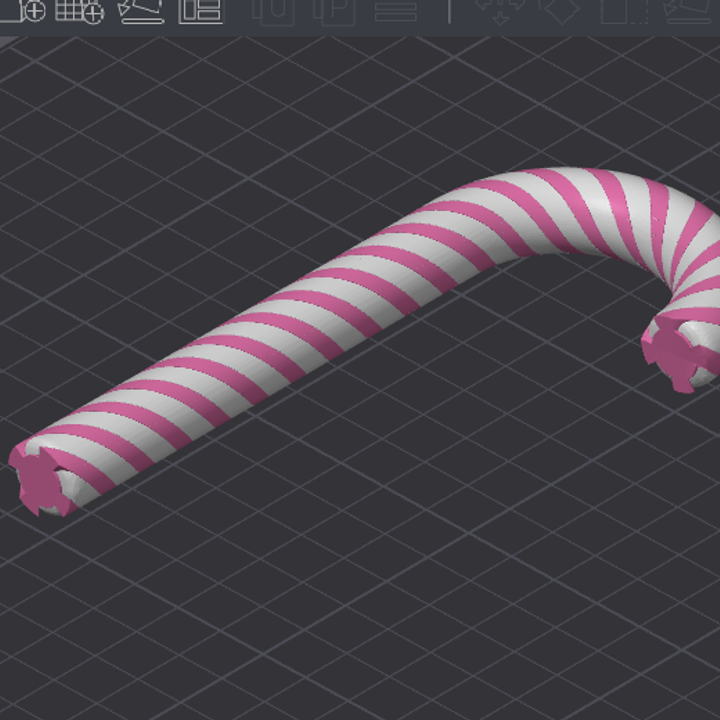Click the vertical separator in the toolbar
This screenshot has width=720, height=720.
[x=449, y=9]
